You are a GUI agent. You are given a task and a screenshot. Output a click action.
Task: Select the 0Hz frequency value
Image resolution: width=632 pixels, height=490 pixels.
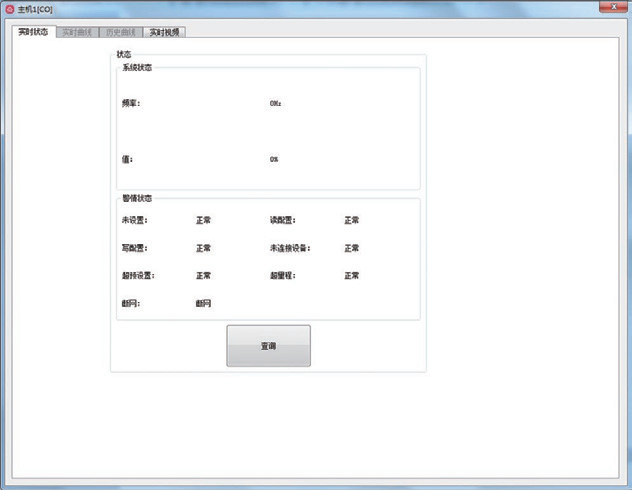pos(276,103)
